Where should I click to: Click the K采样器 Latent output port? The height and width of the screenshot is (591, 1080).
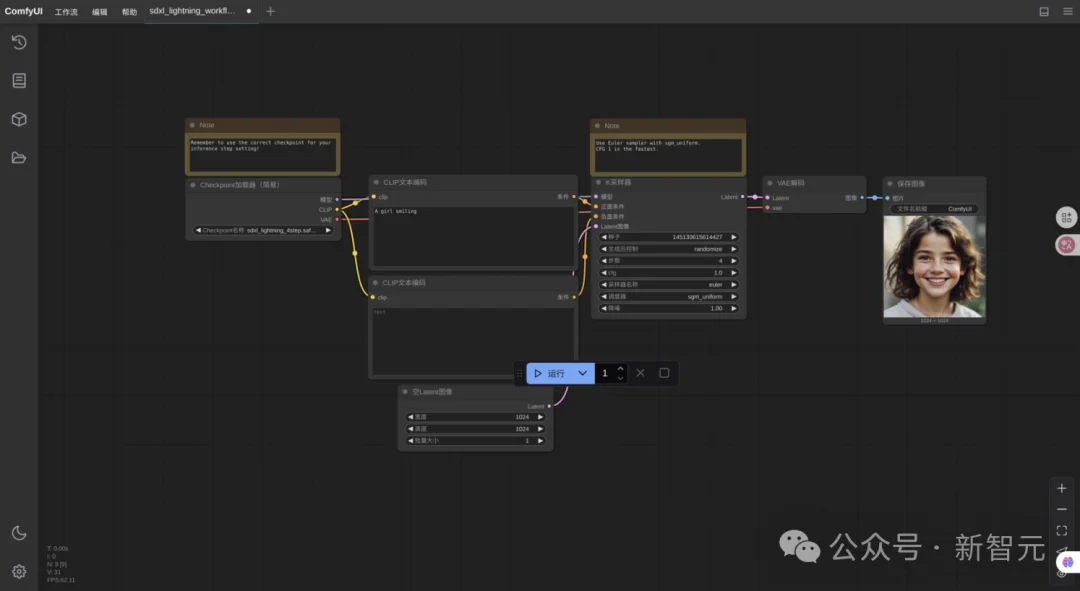click(x=742, y=197)
